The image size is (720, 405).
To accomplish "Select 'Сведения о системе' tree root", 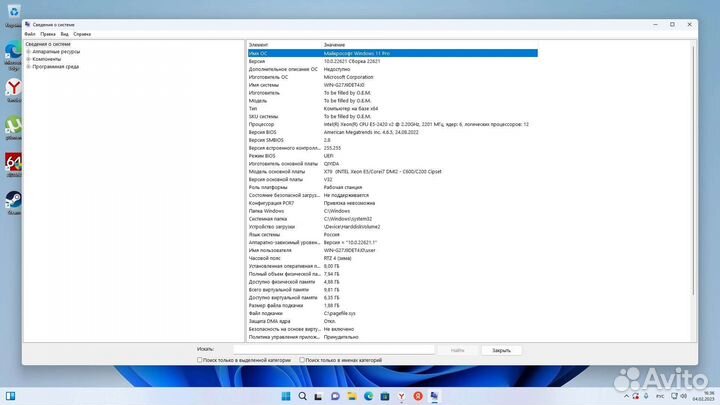I will 48,45.
